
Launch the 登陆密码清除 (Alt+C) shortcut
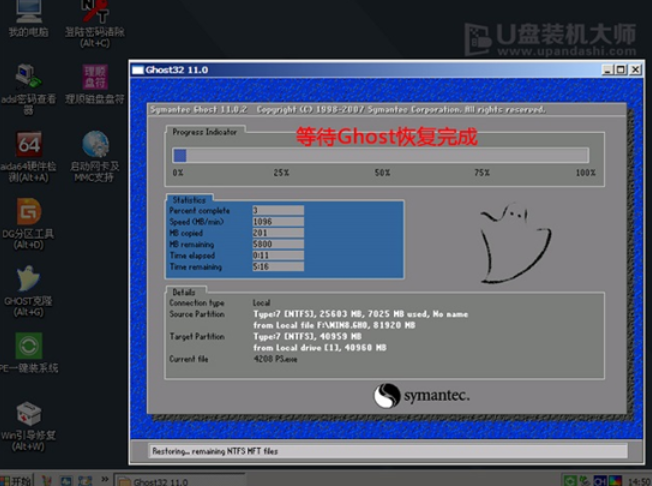(95, 14)
